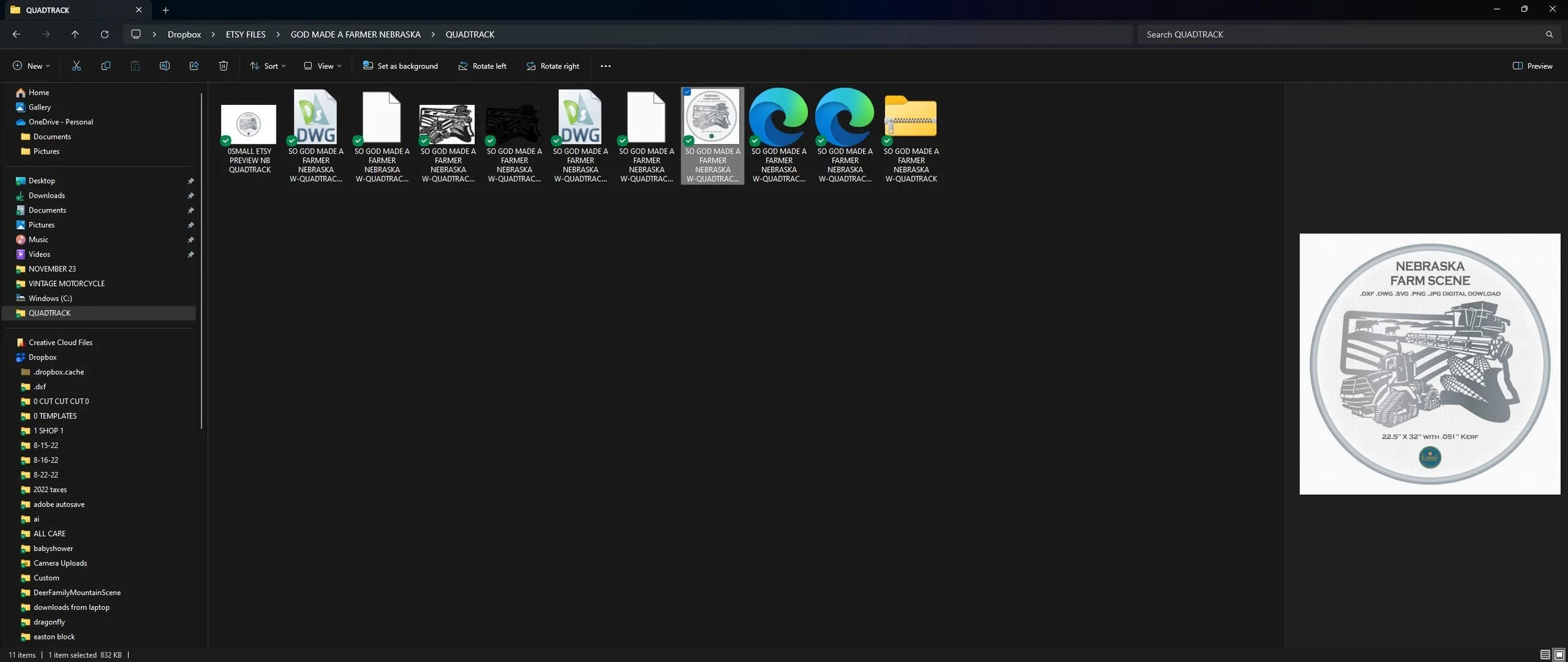
Task: Open Home in the navigation pane
Action: pyautogui.click(x=38, y=92)
